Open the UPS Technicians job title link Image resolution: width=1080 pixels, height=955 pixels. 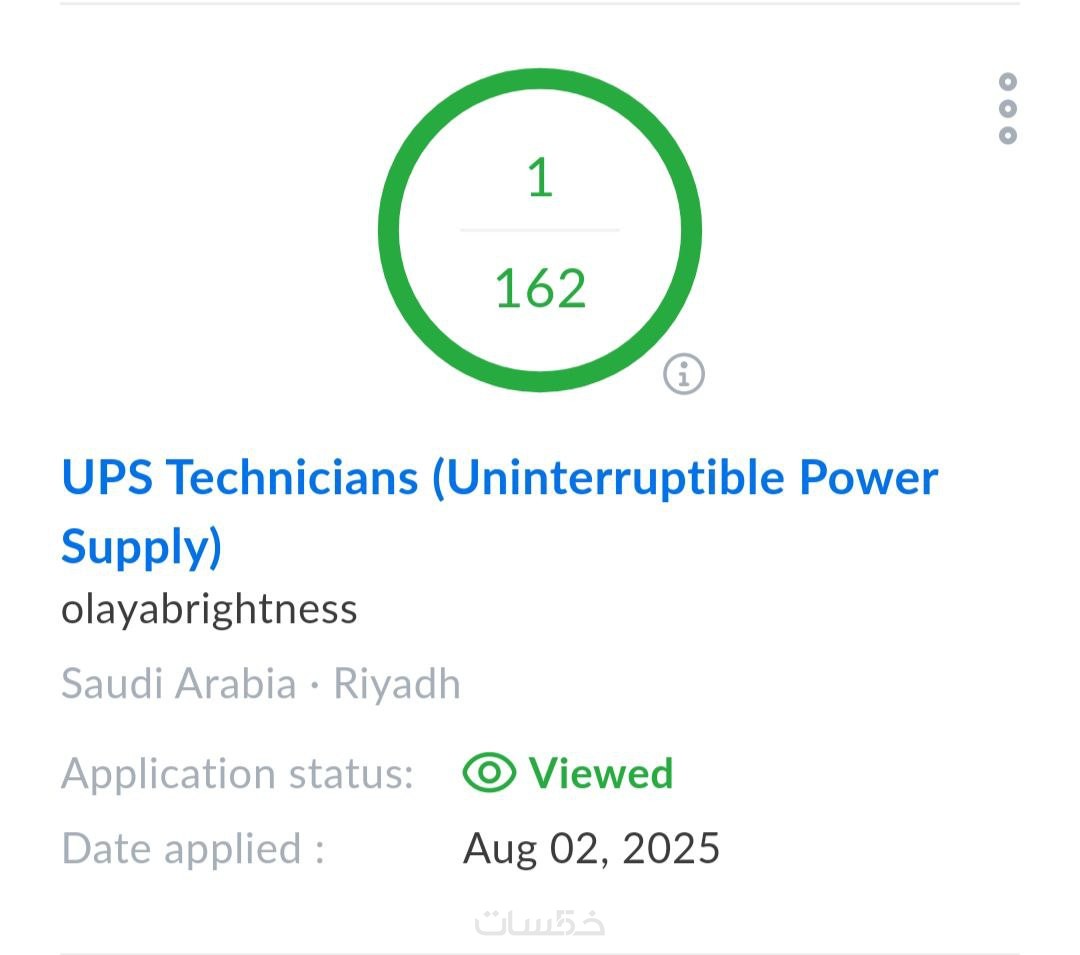coord(499,478)
